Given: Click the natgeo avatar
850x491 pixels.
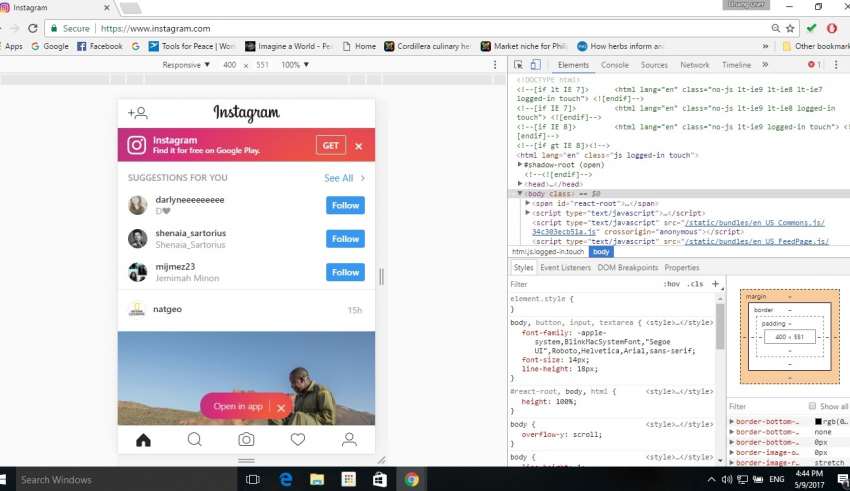Looking at the screenshot, I should coord(137,309).
